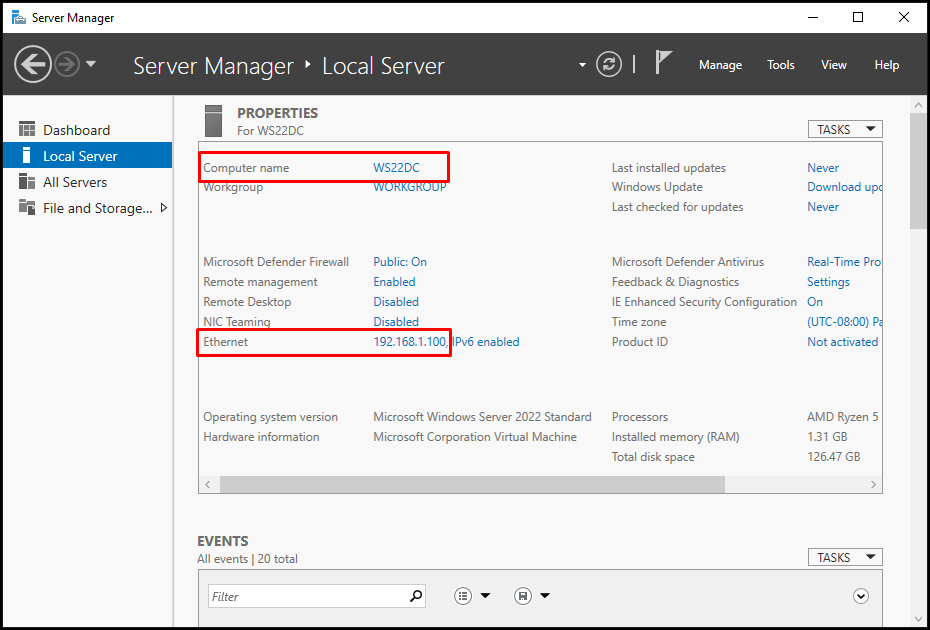
Task: Click the NIC Teaming Disabled link
Action: (x=396, y=322)
